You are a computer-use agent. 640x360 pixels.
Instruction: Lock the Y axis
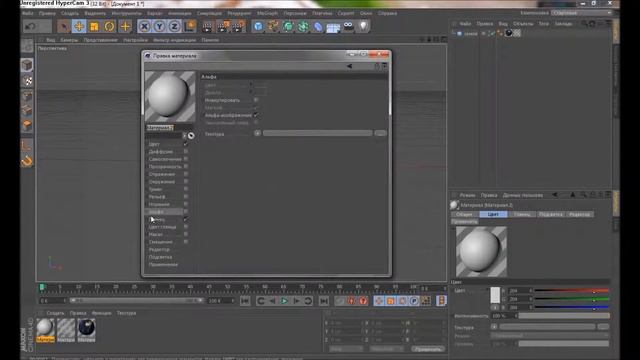[159, 27]
